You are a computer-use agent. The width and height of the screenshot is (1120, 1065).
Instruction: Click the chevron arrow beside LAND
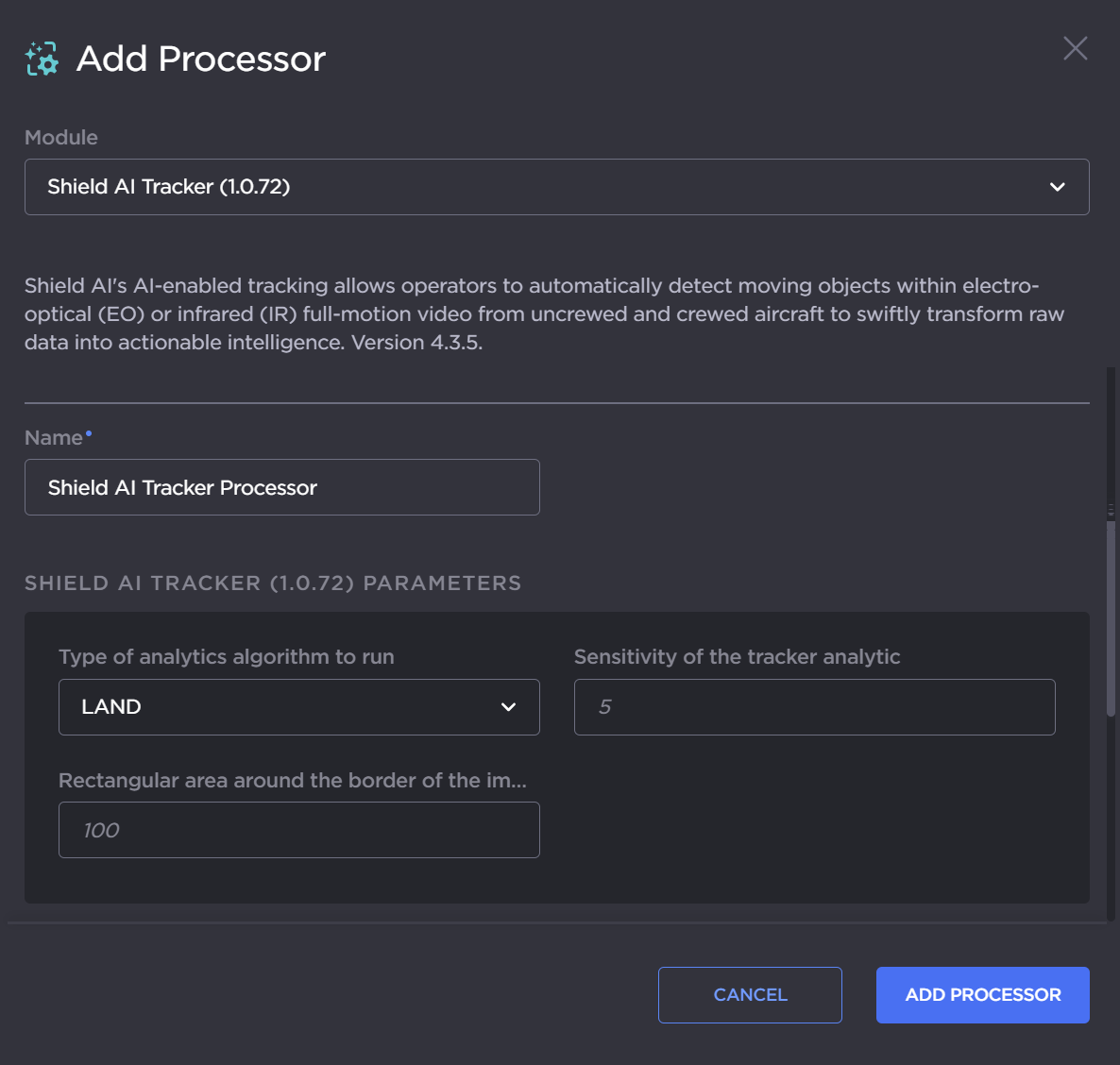(508, 707)
